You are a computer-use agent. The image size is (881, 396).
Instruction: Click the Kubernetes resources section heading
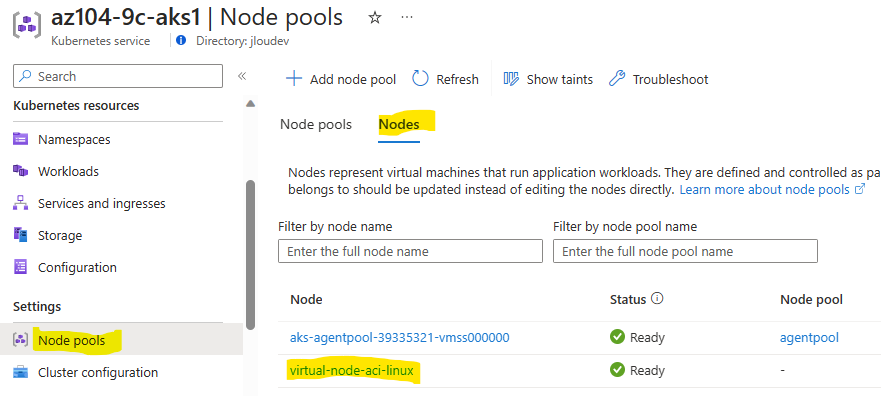76,106
